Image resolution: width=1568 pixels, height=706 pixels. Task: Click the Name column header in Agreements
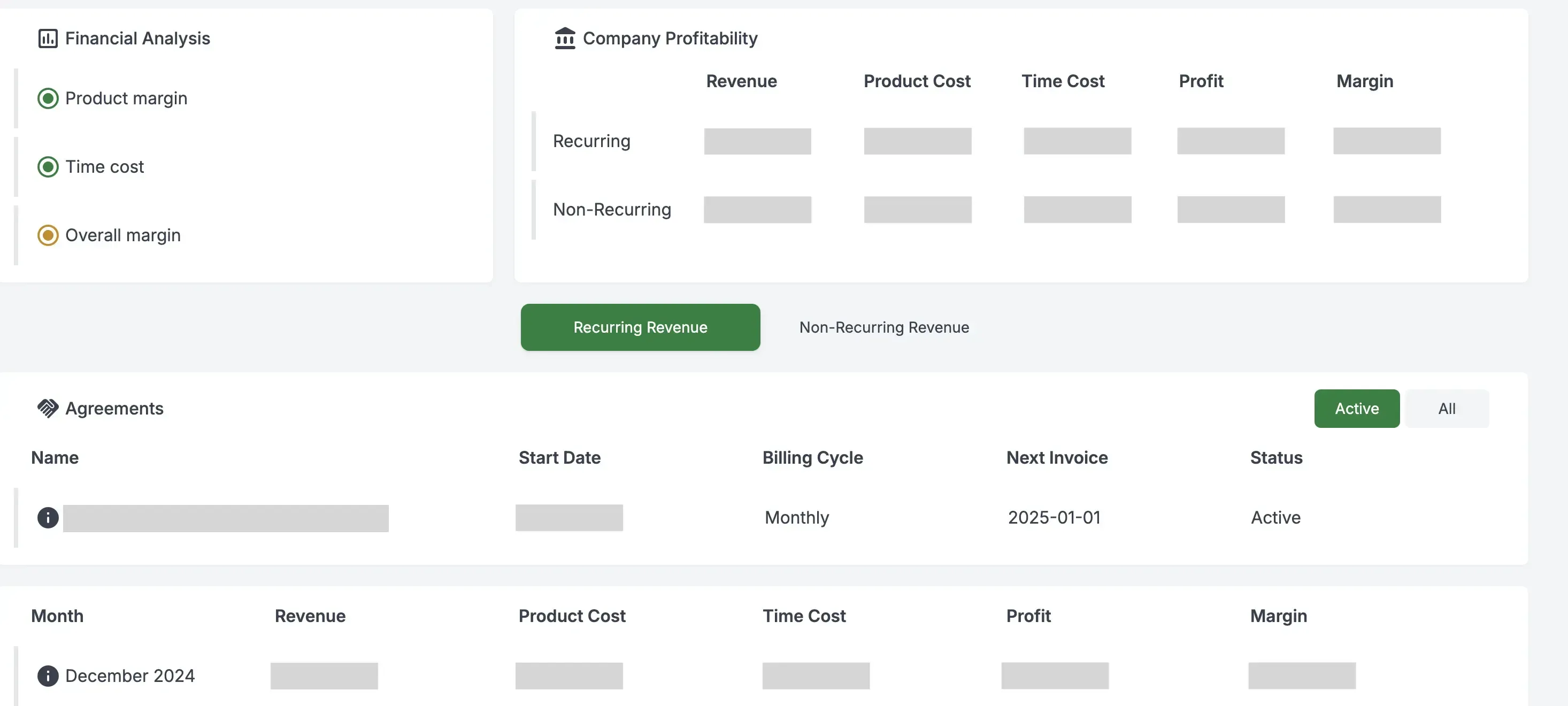click(x=55, y=458)
